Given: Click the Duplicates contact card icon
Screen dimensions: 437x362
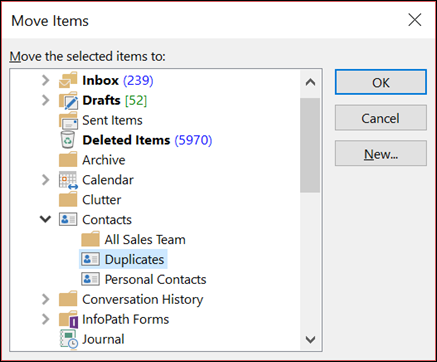Looking at the screenshot, I should pyautogui.click(x=90, y=259).
